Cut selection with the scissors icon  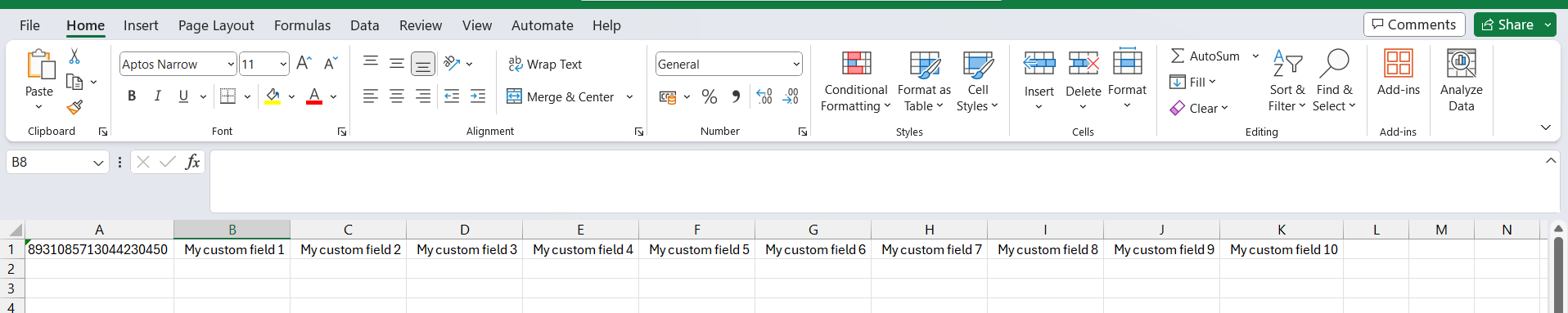tap(74, 56)
